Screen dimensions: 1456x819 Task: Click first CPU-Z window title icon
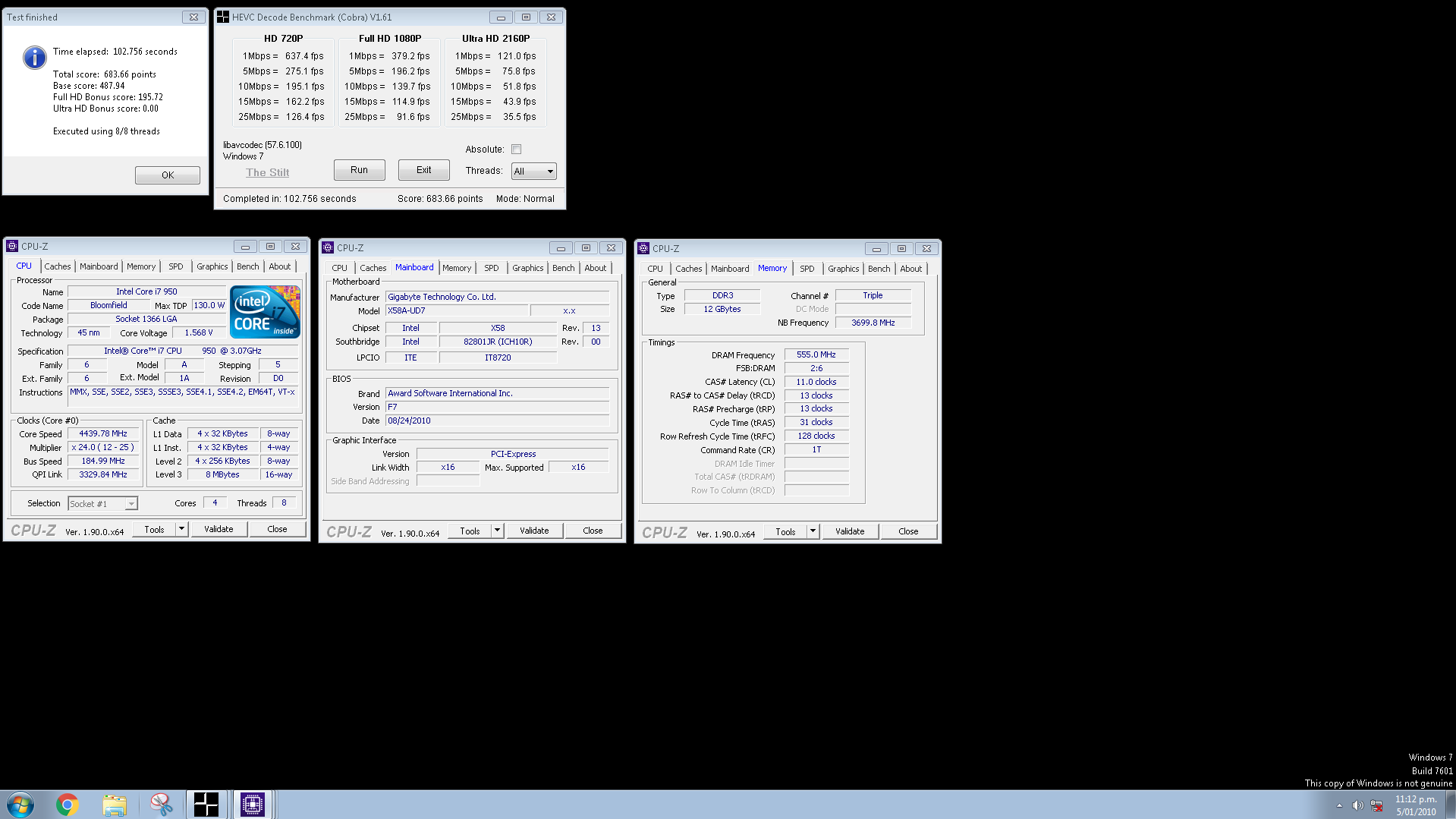(12, 246)
